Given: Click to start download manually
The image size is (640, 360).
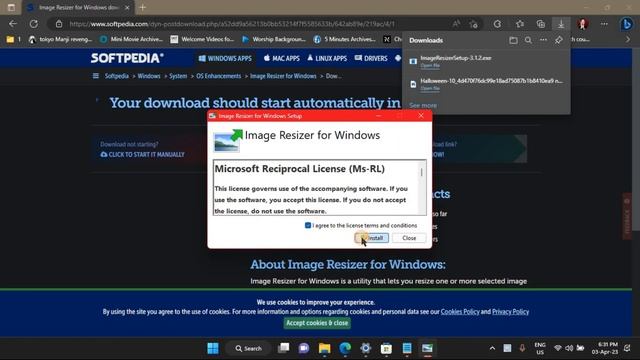Looking at the screenshot, I should 142,155.
